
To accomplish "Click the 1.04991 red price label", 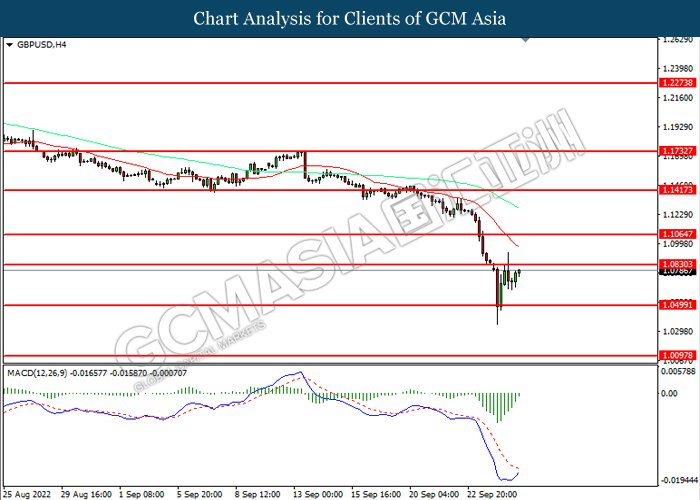I will [x=677, y=305].
